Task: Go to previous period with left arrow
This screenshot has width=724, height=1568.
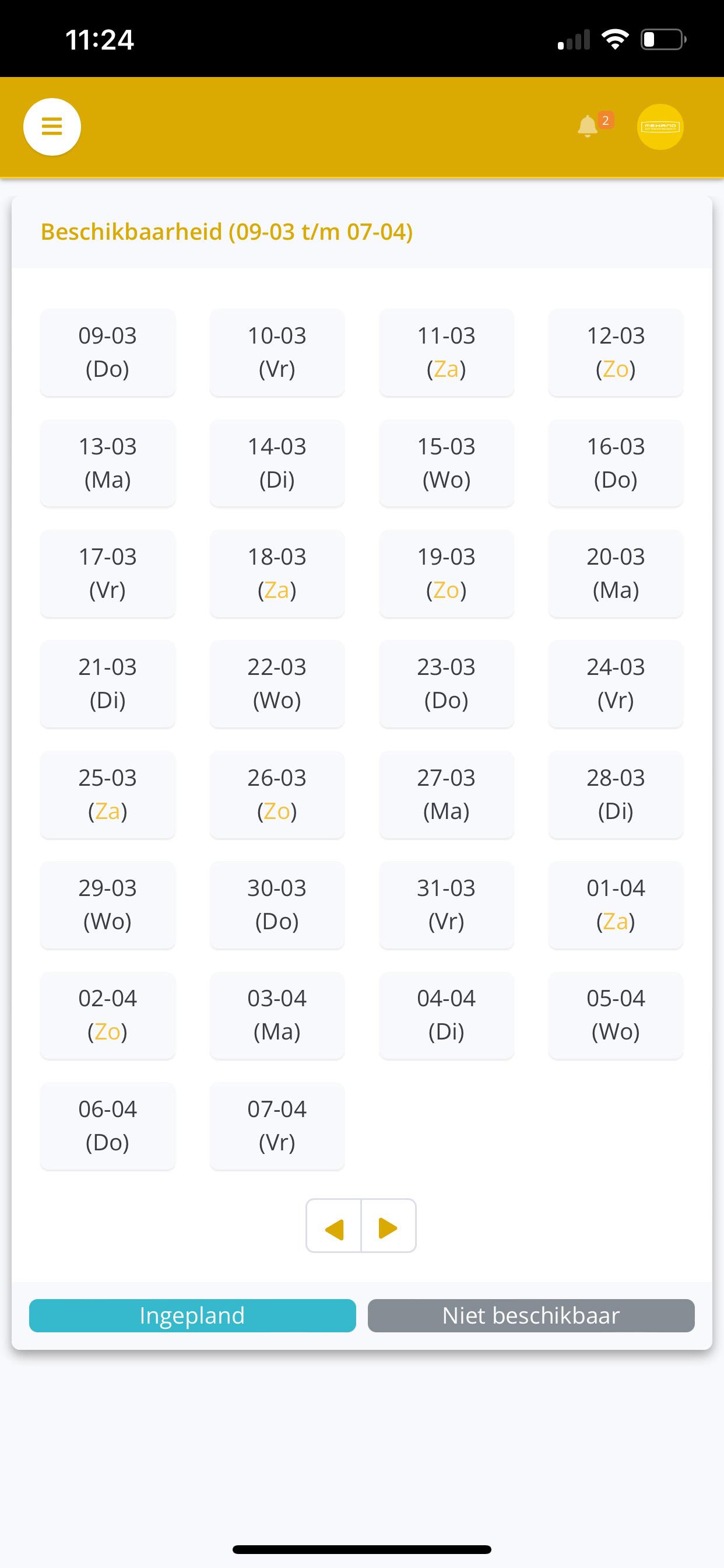Action: [334, 1226]
